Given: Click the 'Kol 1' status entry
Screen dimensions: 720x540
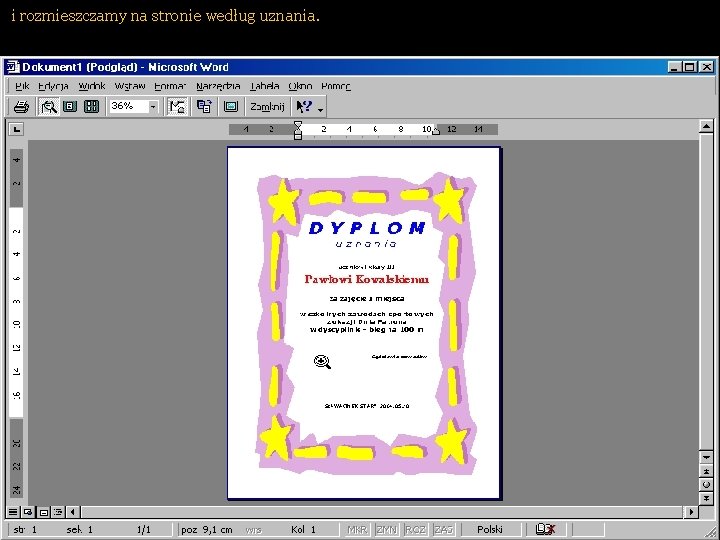Looking at the screenshot, I should coord(303,530).
